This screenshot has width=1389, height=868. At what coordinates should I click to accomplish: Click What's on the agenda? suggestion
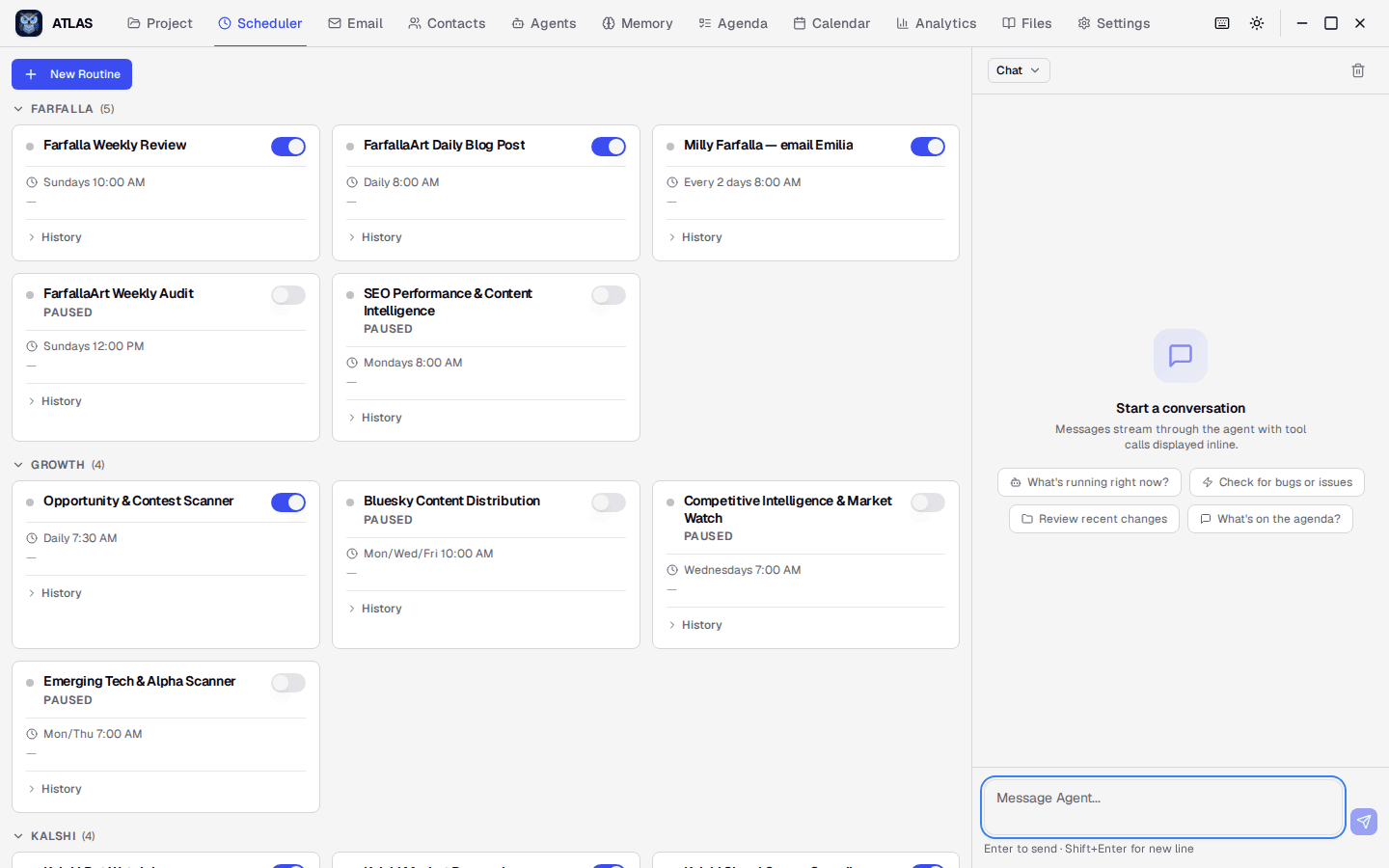pos(1270,519)
